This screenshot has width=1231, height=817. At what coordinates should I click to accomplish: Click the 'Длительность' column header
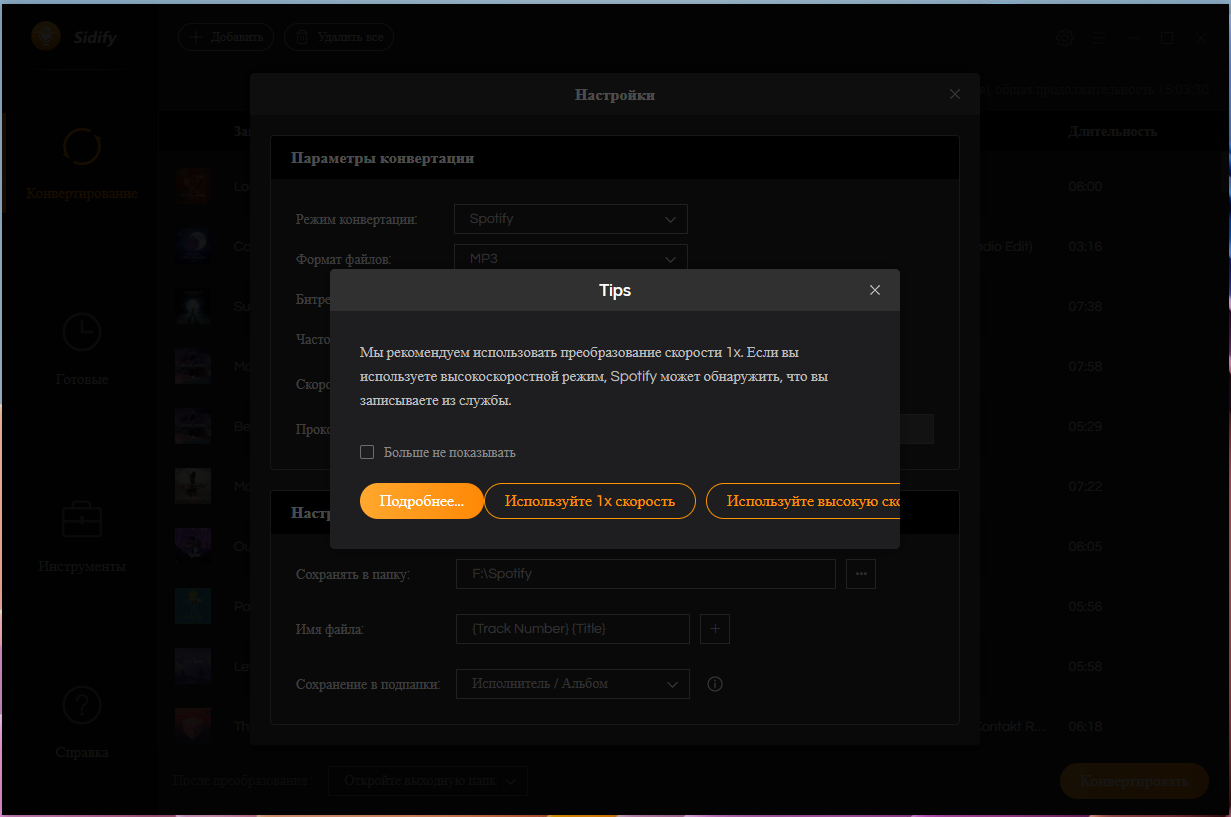pyautogui.click(x=1112, y=131)
